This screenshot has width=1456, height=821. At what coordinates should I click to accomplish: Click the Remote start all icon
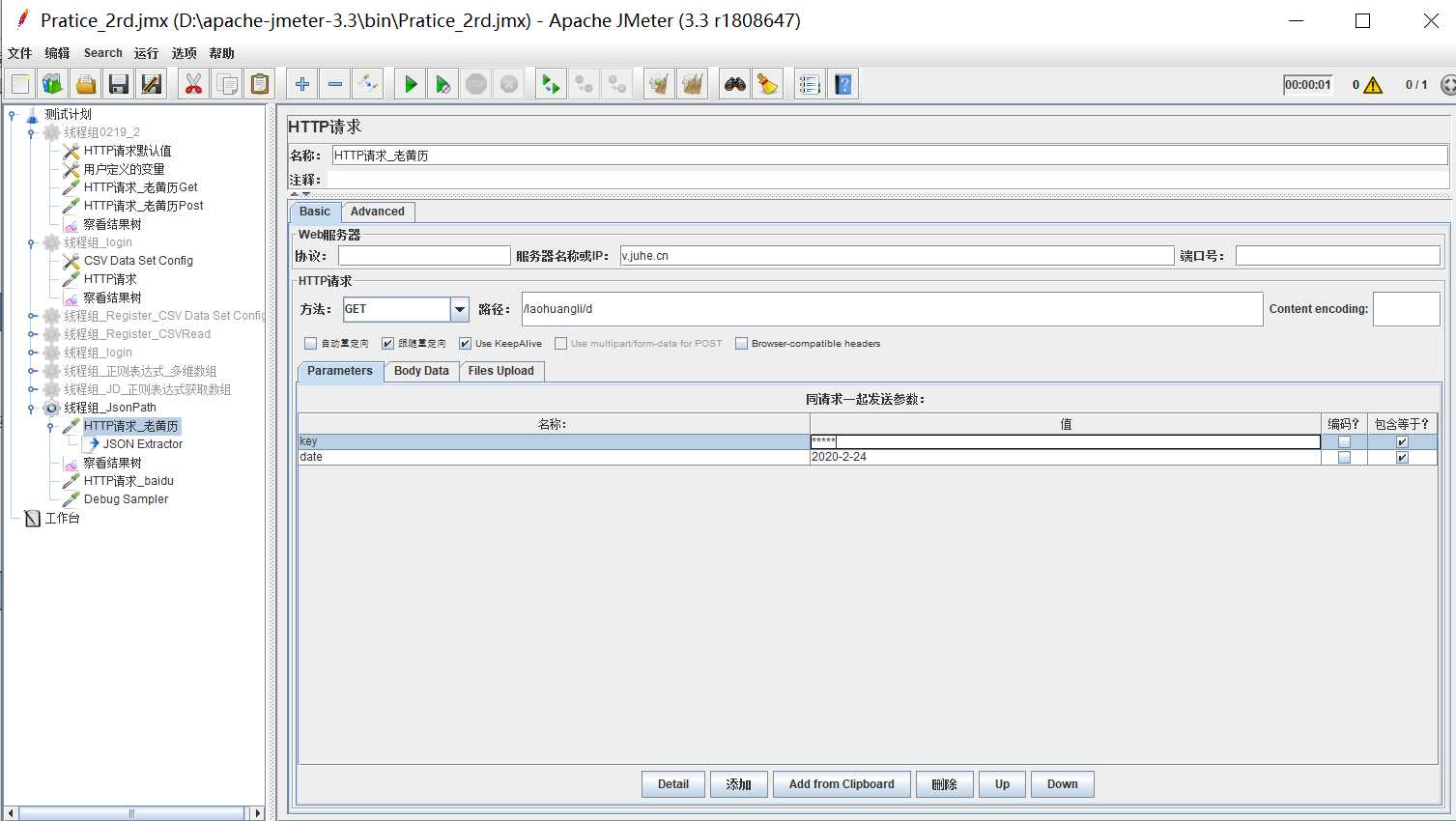point(551,84)
